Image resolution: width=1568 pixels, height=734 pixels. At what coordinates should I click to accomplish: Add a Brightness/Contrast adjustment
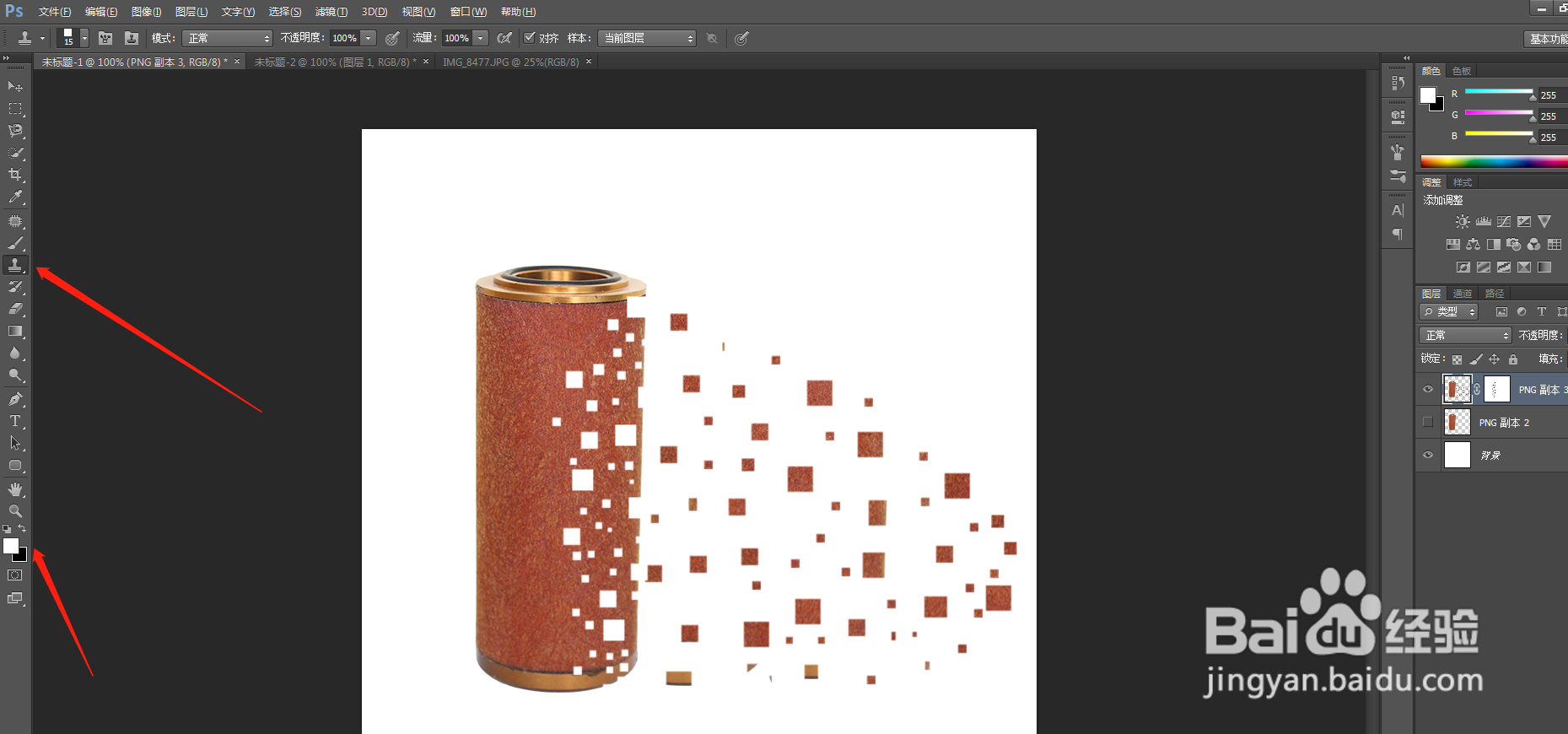coord(1463,222)
